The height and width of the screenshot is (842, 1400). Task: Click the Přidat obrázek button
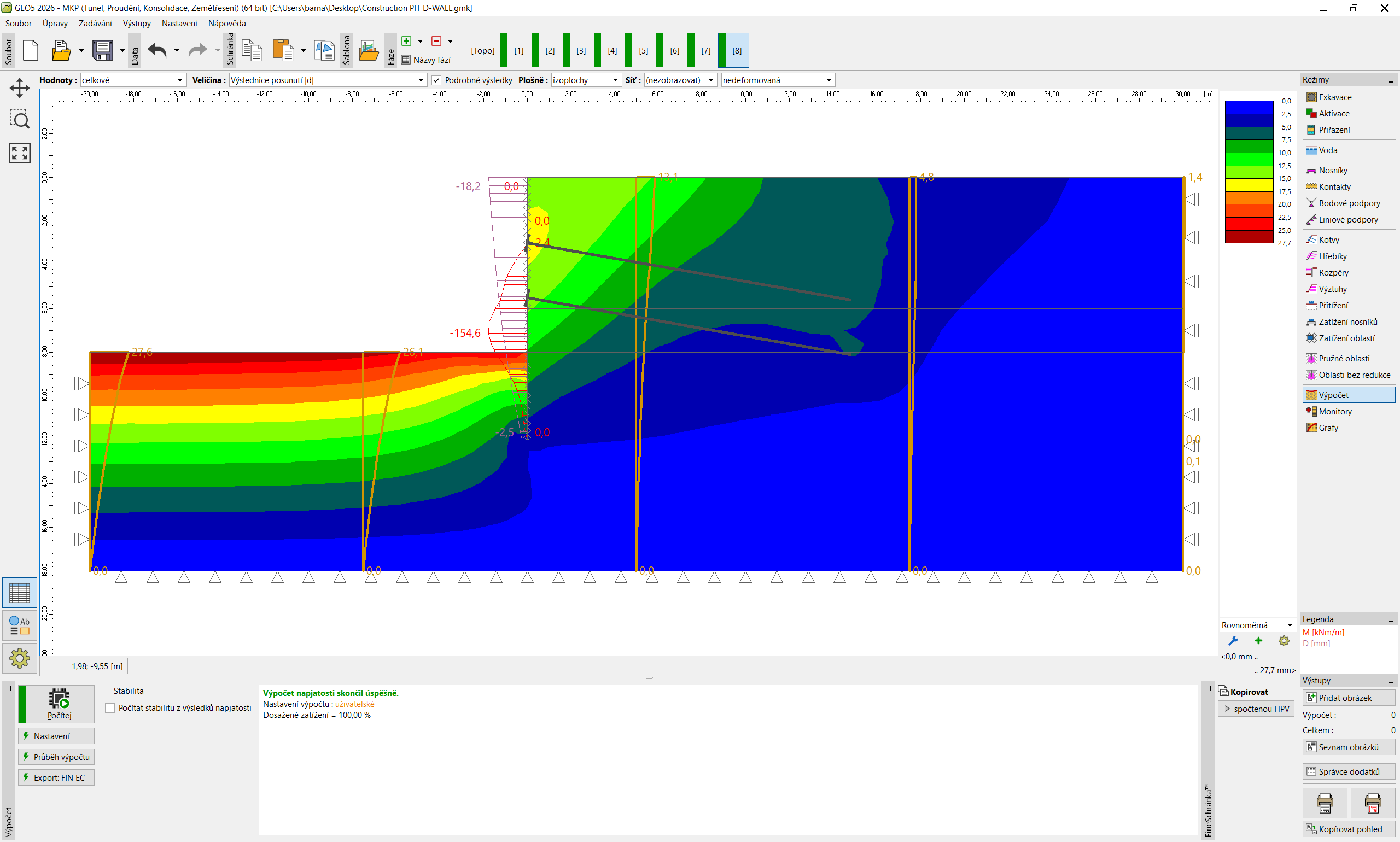pos(1348,698)
